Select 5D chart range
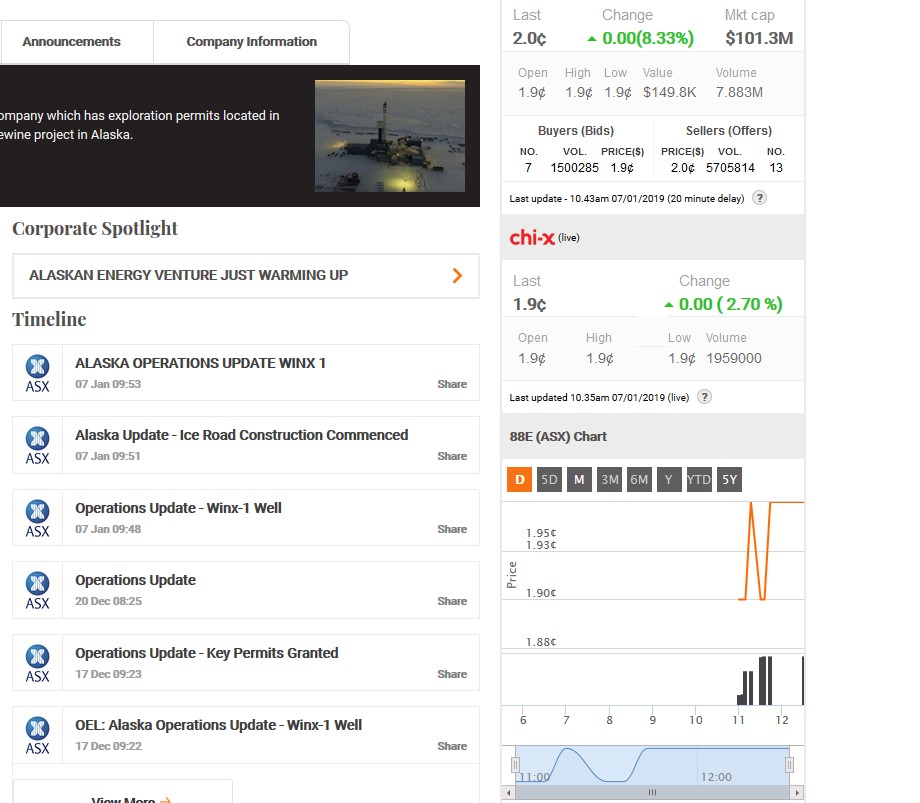The width and height of the screenshot is (920, 803). 549,480
